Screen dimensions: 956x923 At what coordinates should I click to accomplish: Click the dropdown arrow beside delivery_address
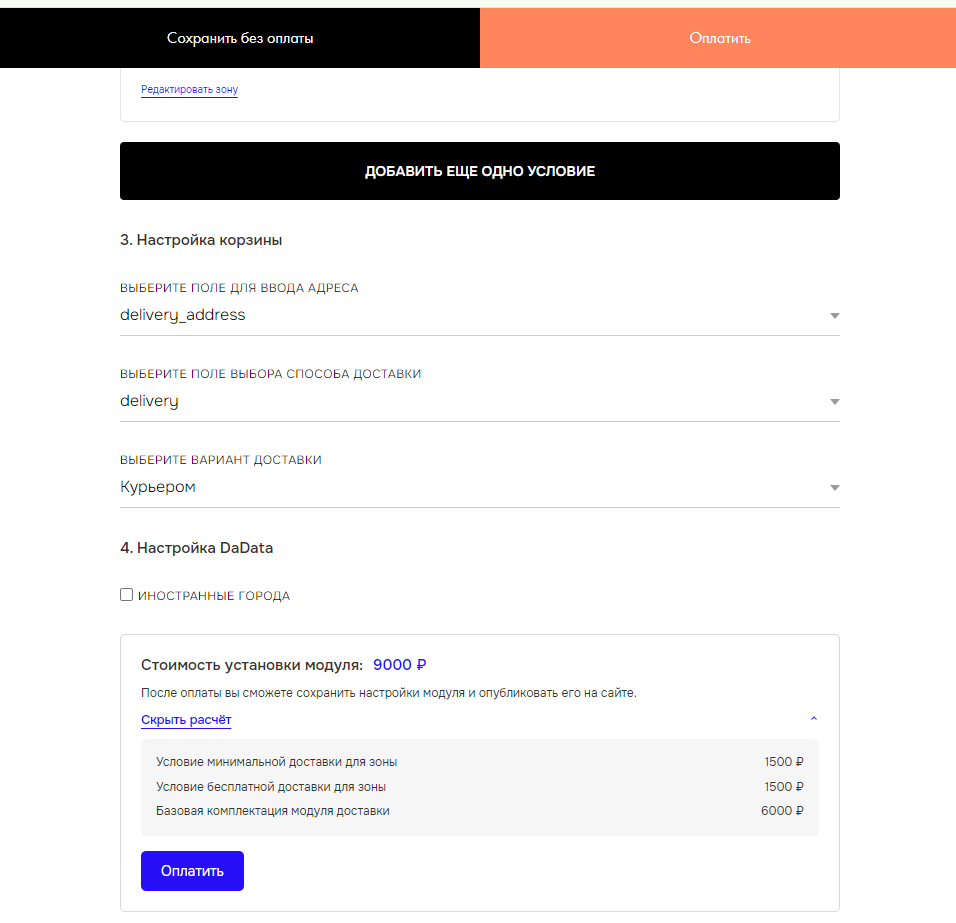tap(834, 316)
